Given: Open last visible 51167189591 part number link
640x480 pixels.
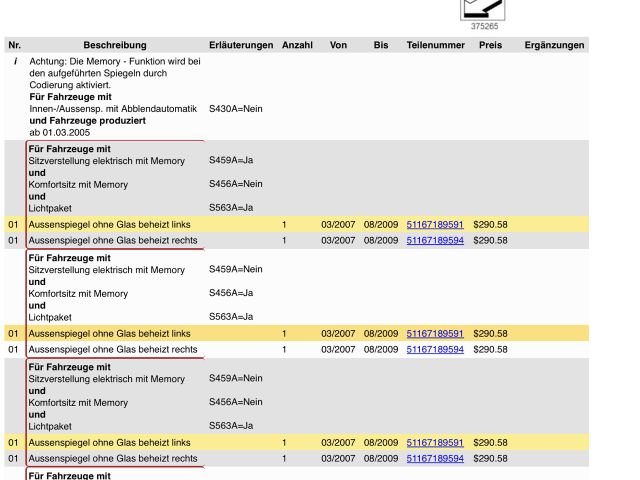Looking at the screenshot, I should 435,442.
